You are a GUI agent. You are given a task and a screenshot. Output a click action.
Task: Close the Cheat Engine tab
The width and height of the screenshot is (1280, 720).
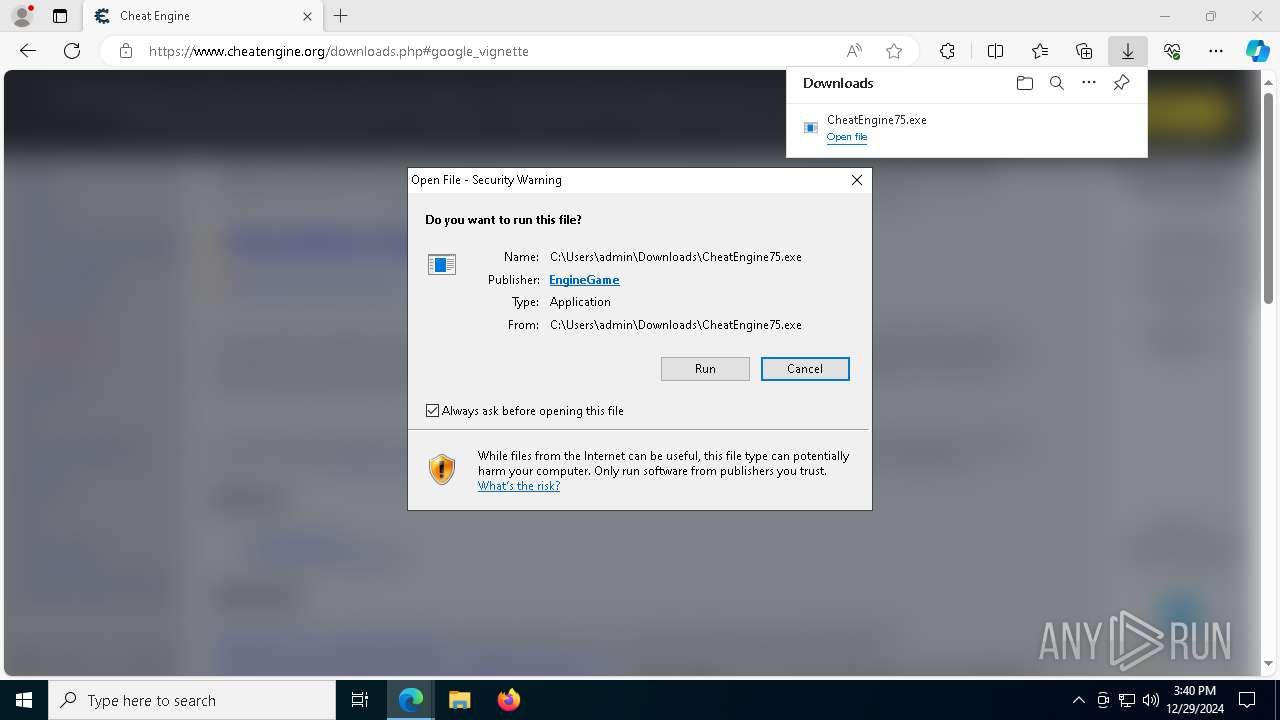(x=307, y=16)
